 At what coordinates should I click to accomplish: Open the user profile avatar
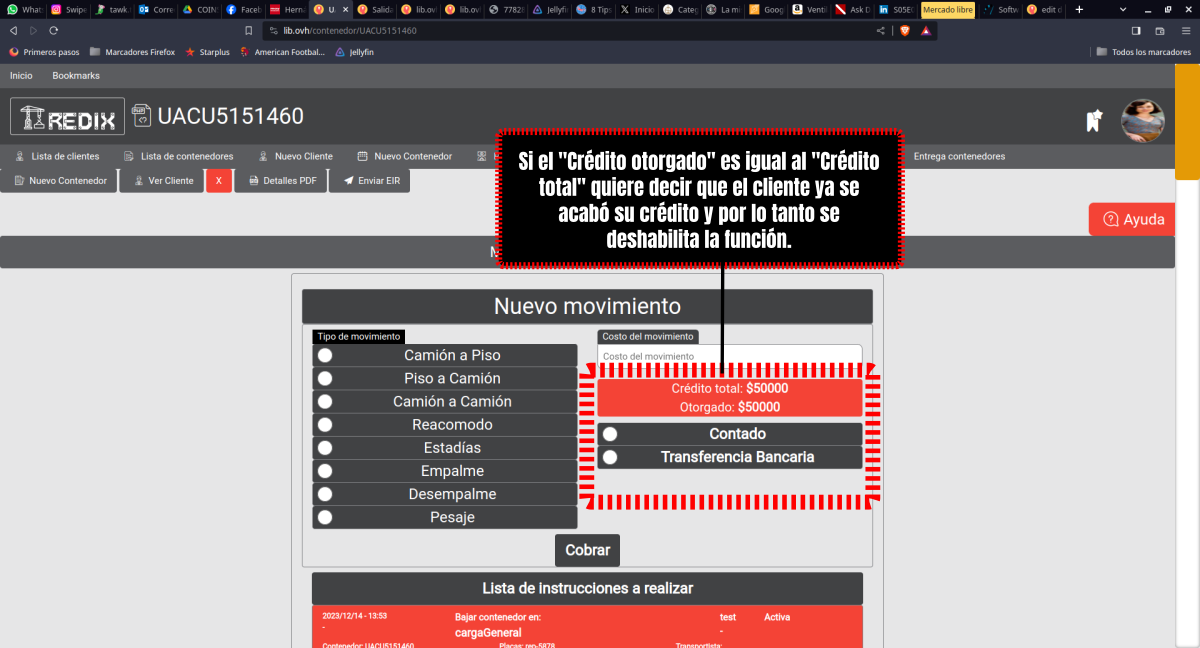pyautogui.click(x=1143, y=121)
